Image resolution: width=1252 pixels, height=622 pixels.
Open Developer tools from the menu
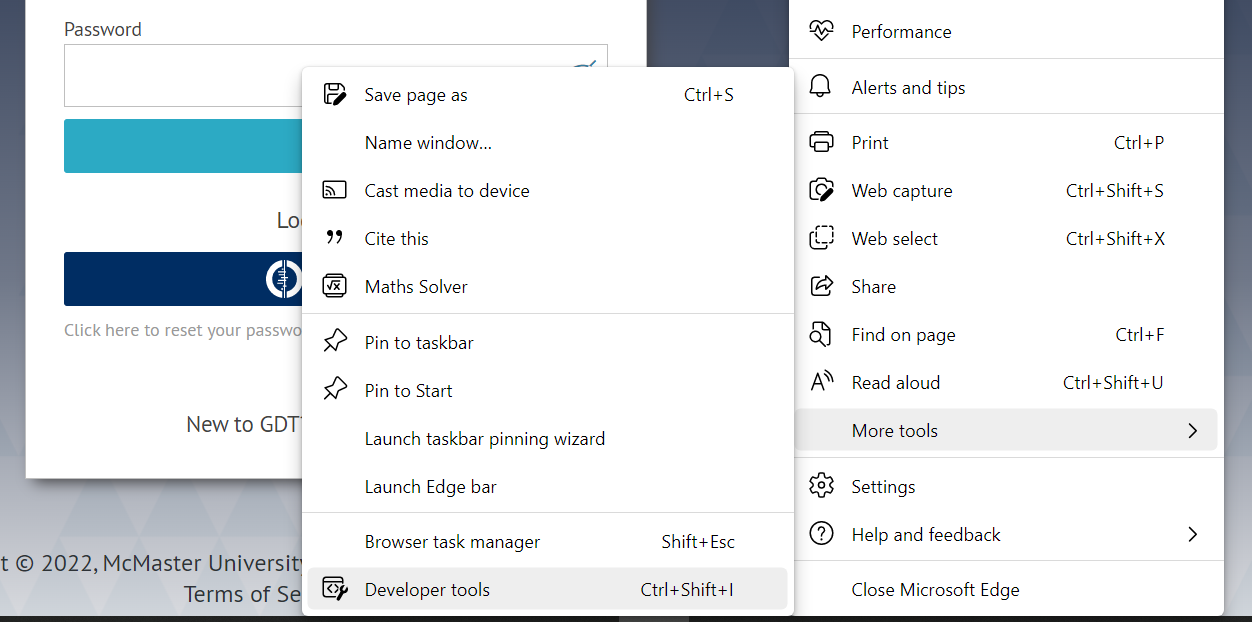pyautogui.click(x=426, y=589)
